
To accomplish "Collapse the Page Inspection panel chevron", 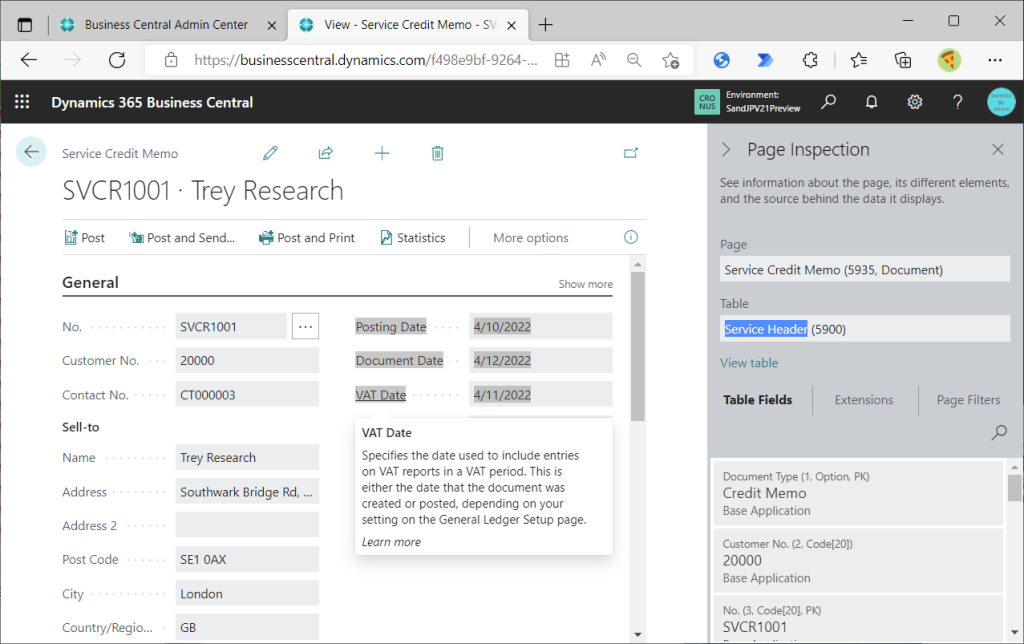I will [727, 150].
